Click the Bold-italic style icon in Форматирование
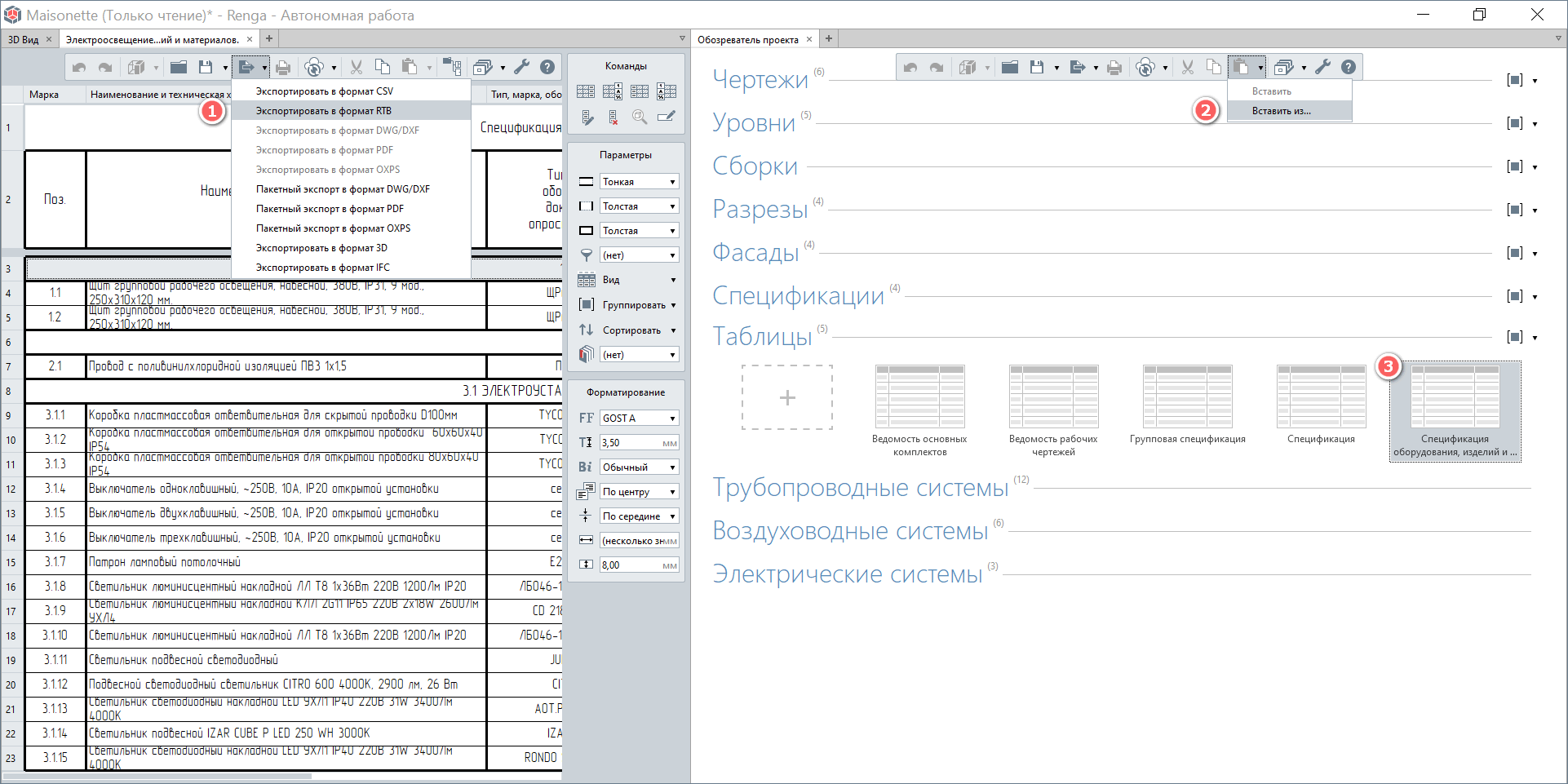 [586, 467]
